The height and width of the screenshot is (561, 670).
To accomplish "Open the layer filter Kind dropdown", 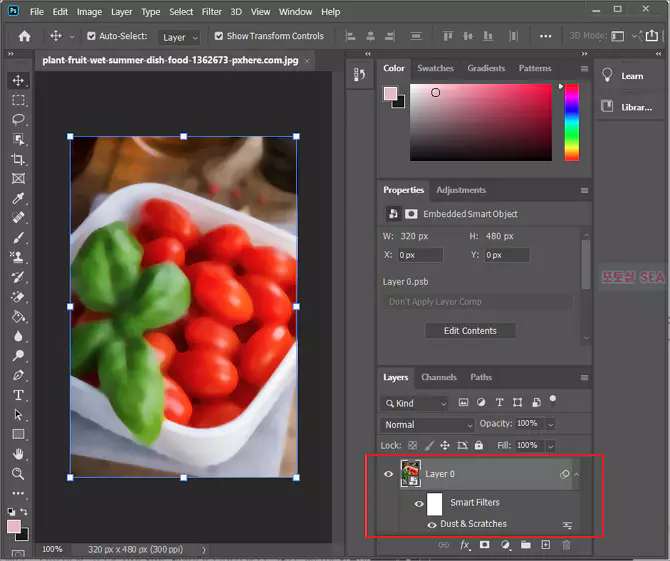I will [x=414, y=403].
